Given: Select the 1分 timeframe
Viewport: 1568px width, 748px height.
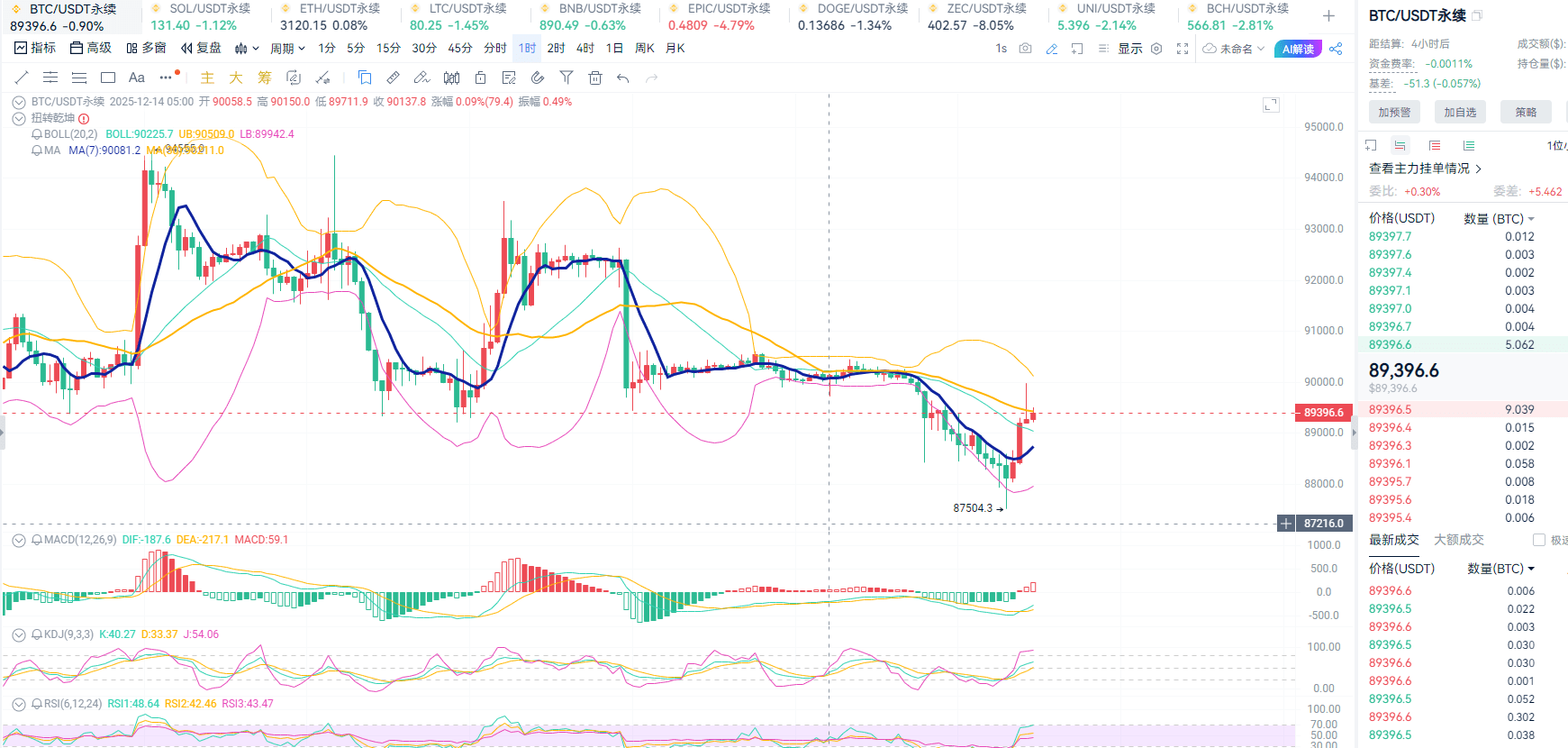Looking at the screenshot, I should point(326,49).
